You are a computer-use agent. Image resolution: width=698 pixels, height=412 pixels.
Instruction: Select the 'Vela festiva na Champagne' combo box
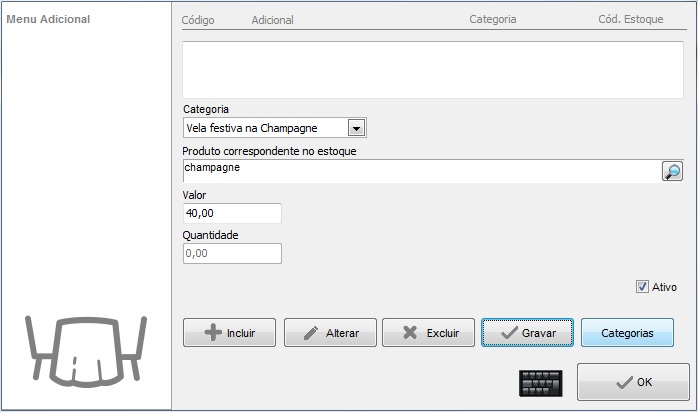pos(265,128)
